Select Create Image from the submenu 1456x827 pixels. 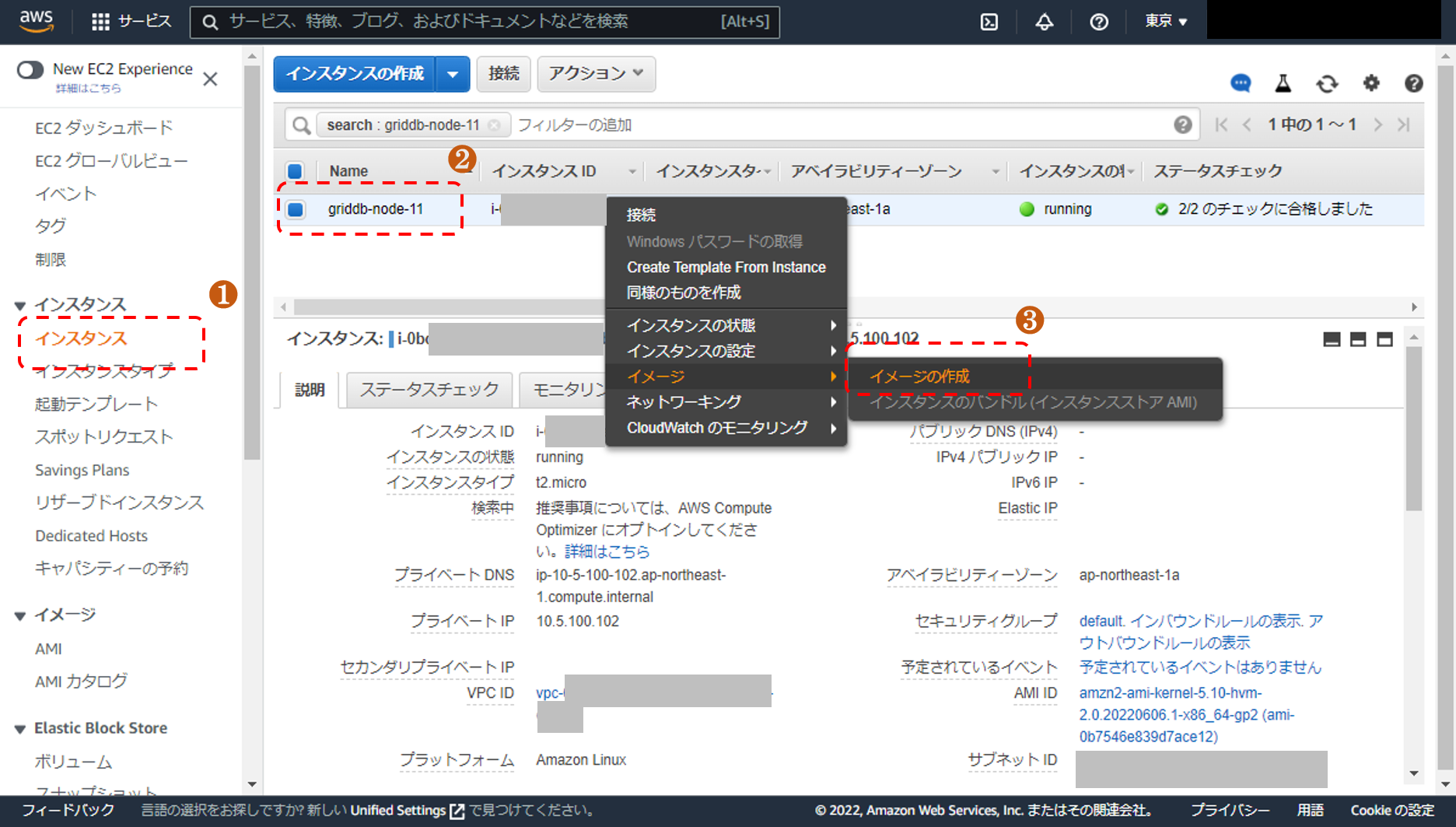point(919,377)
